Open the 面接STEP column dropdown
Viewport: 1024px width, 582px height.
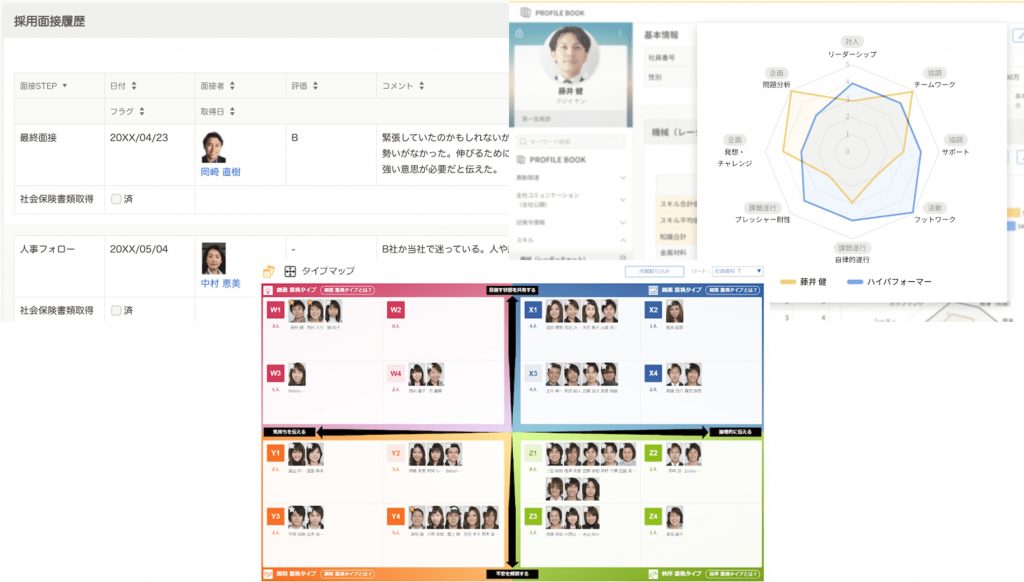point(66,86)
